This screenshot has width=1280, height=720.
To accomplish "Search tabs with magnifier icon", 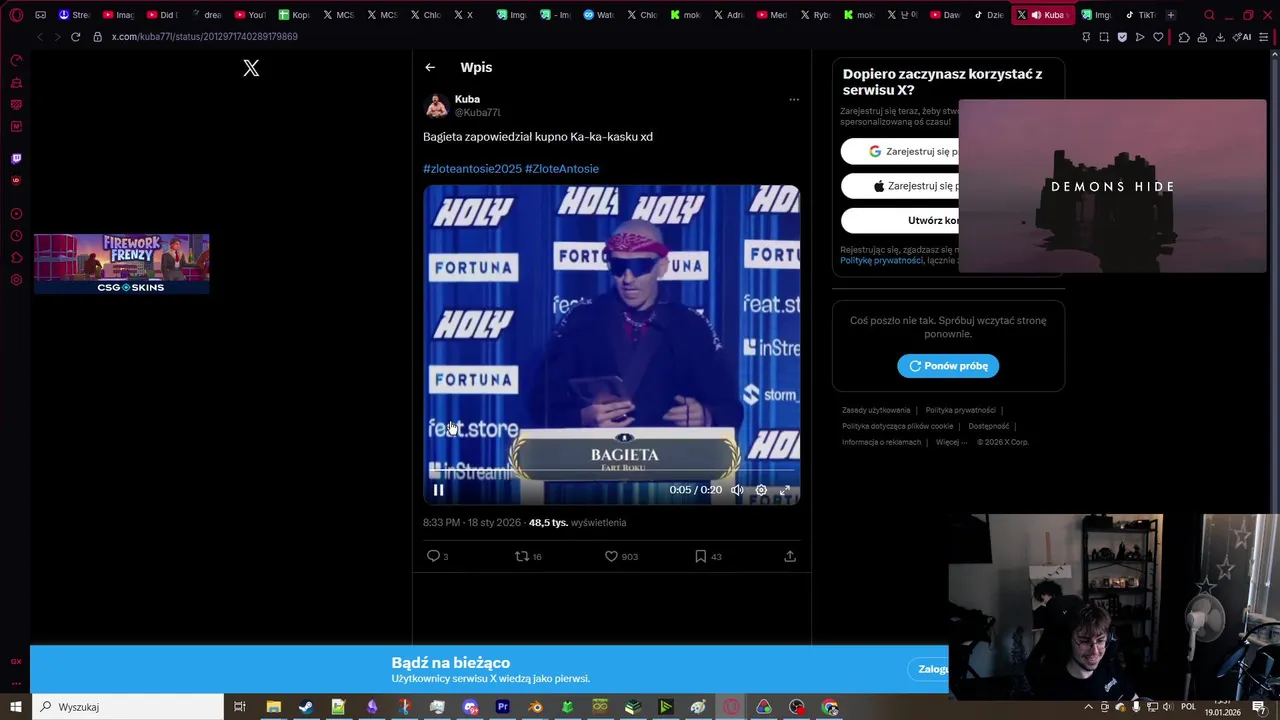I will coord(1209,15).
